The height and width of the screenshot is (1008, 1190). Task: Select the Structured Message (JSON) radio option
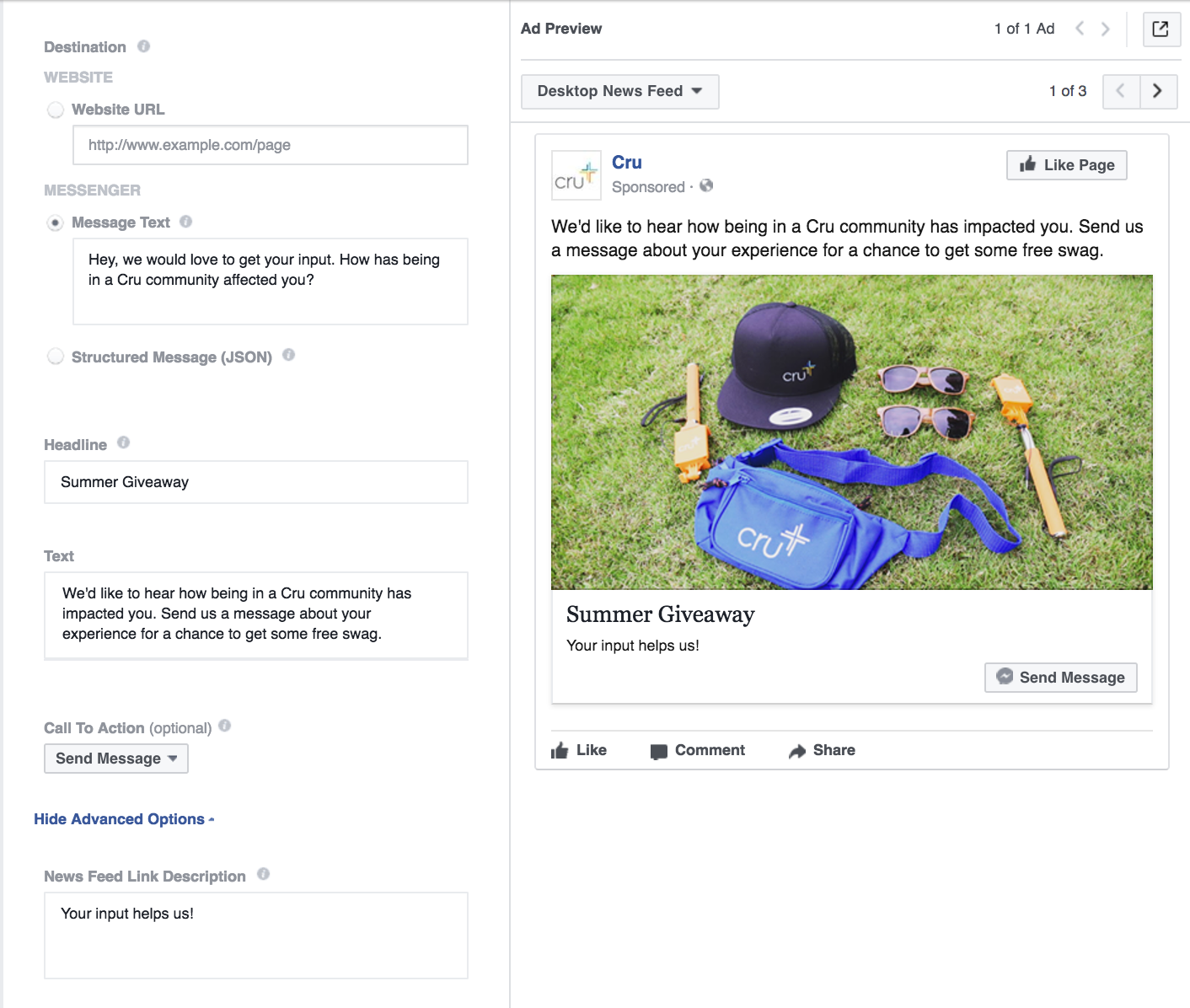pos(56,357)
